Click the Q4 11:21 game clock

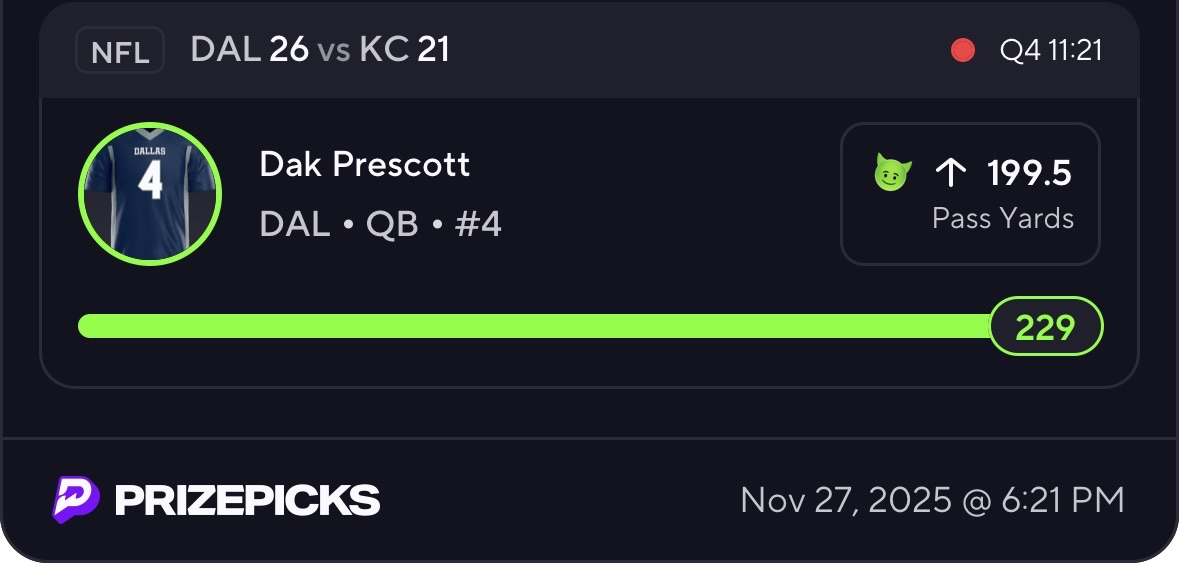coord(1050,50)
